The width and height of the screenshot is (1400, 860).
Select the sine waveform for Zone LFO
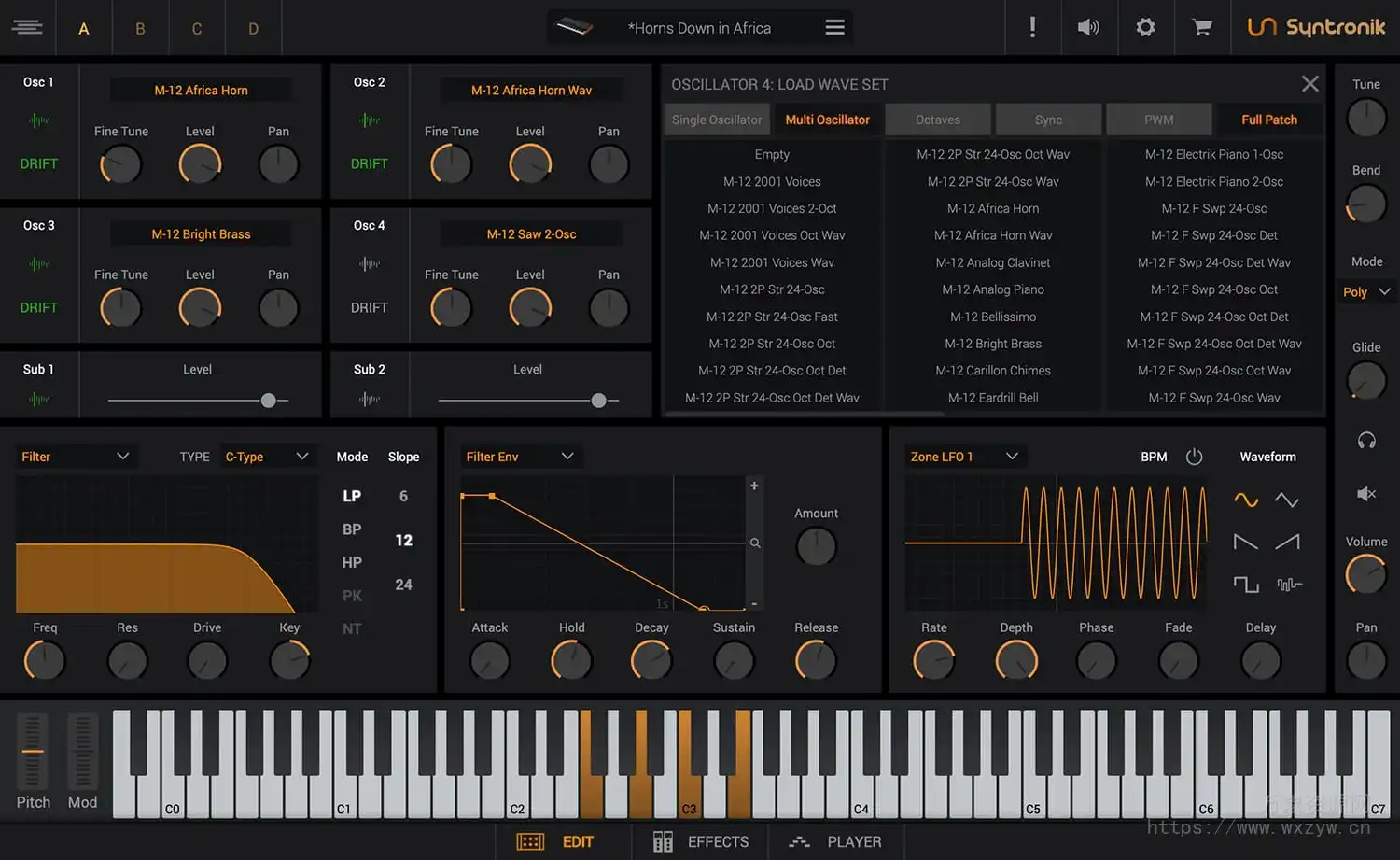1245,500
